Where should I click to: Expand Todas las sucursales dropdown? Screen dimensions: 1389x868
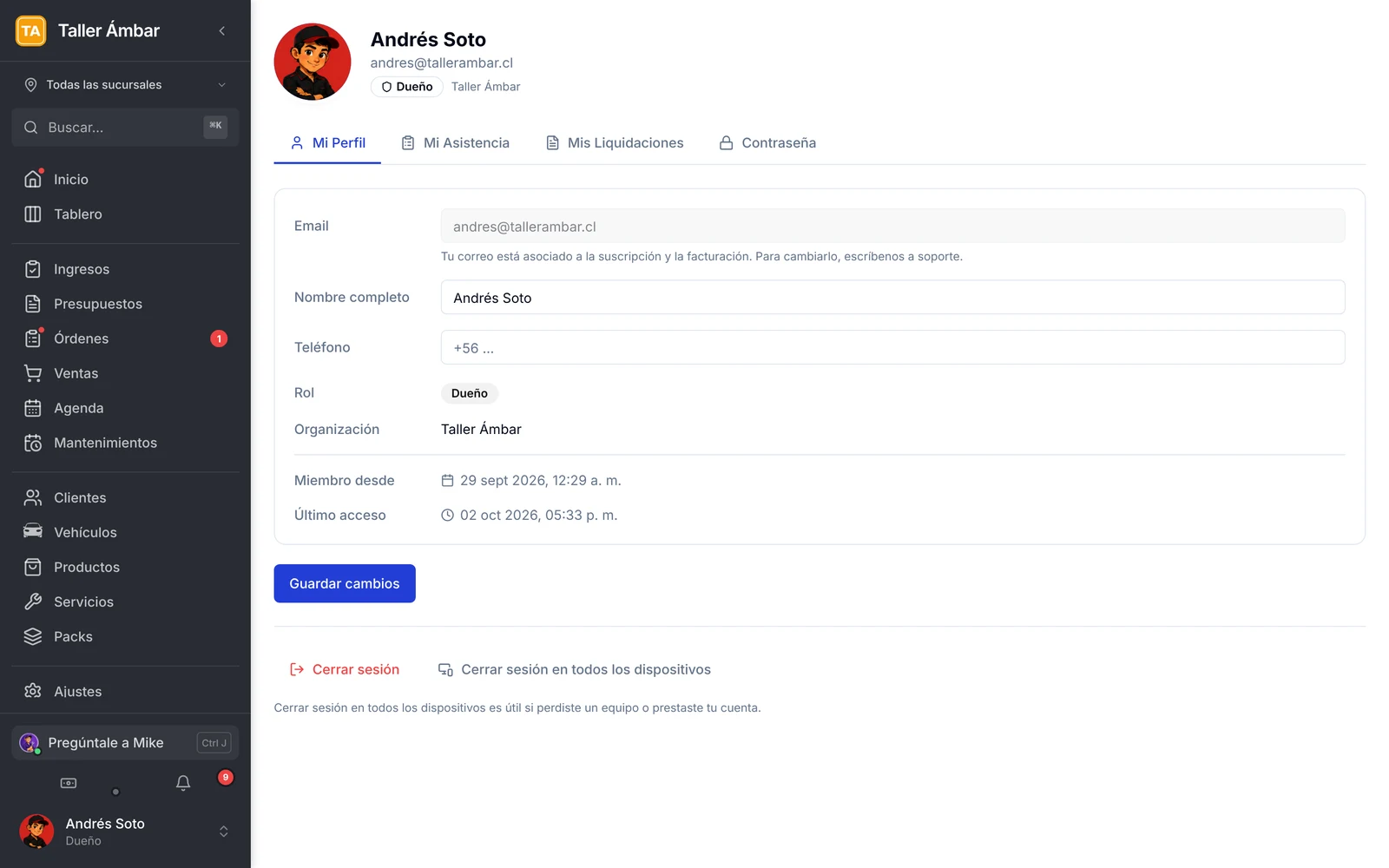pyautogui.click(x=125, y=84)
